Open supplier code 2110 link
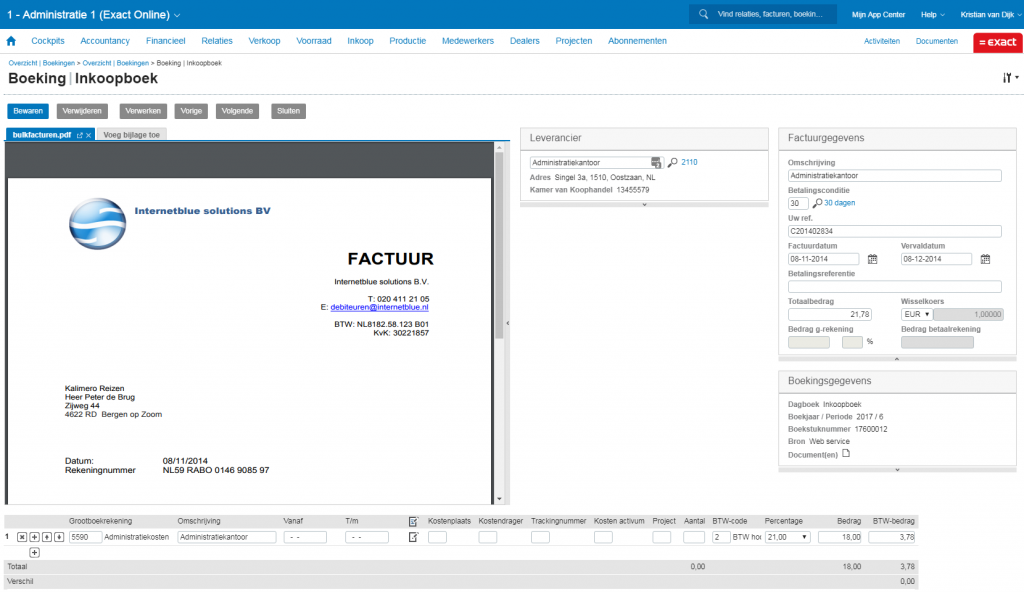The image size is (1024, 592). (x=689, y=163)
